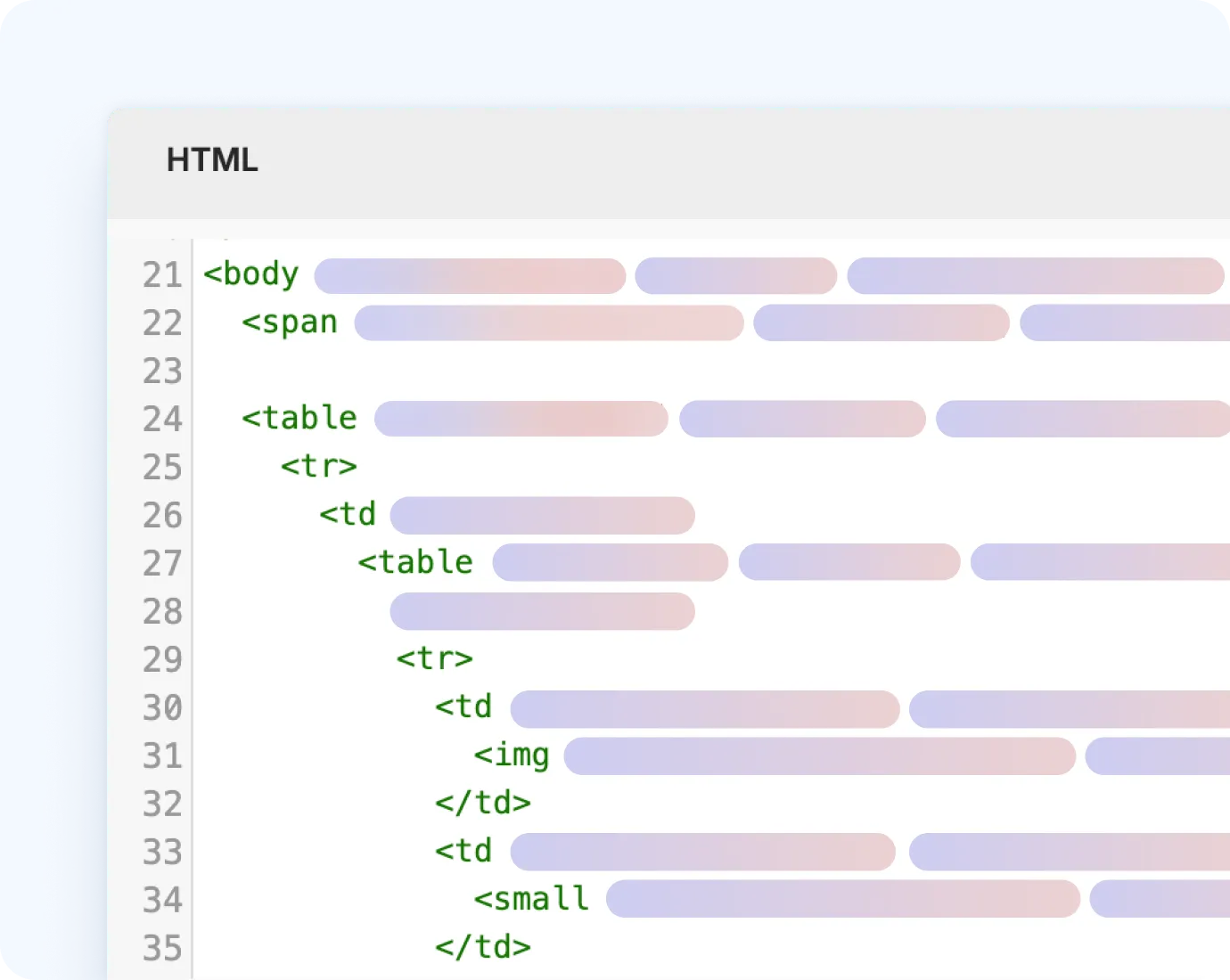The image size is (1230, 980).
Task: Click the closing td tag on line 35
Action: click(x=482, y=947)
